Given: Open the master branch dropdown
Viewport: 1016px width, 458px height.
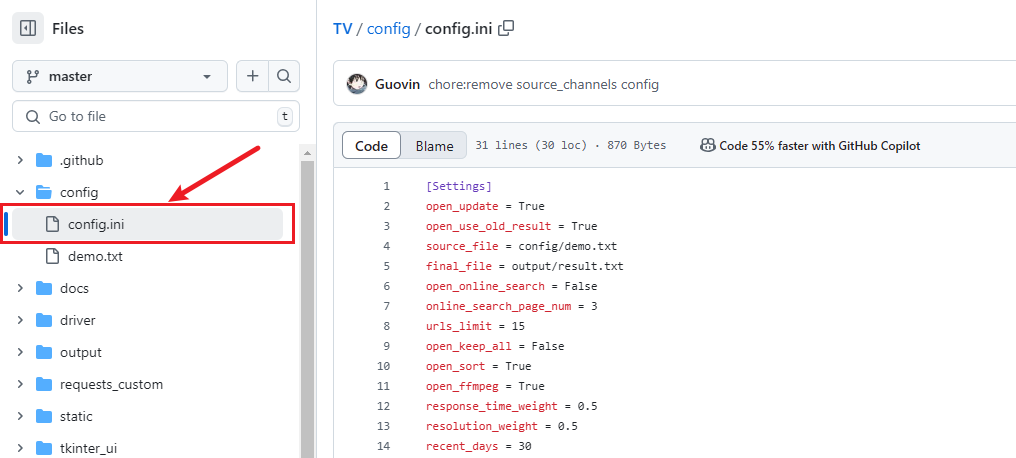Looking at the screenshot, I should 120,76.
